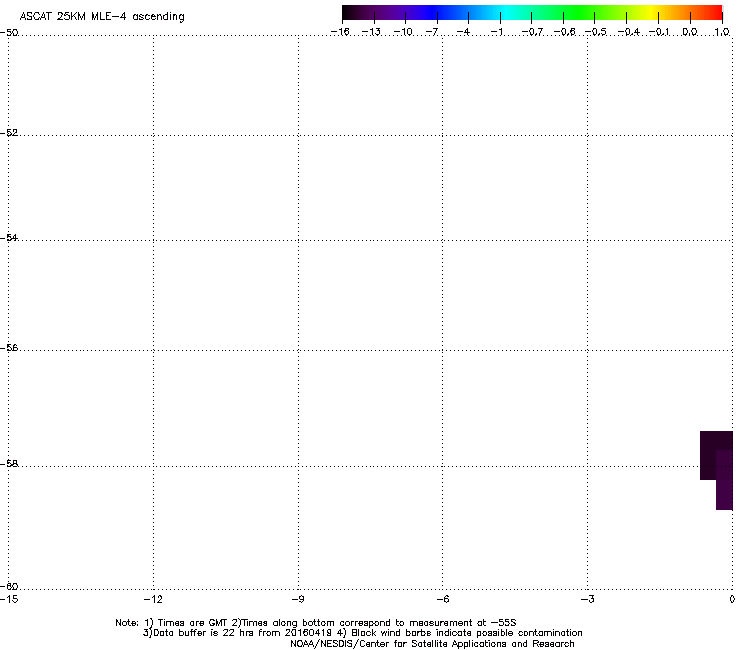Click the latitude label -58
The height and width of the screenshot is (650, 740).
coord(9,464)
